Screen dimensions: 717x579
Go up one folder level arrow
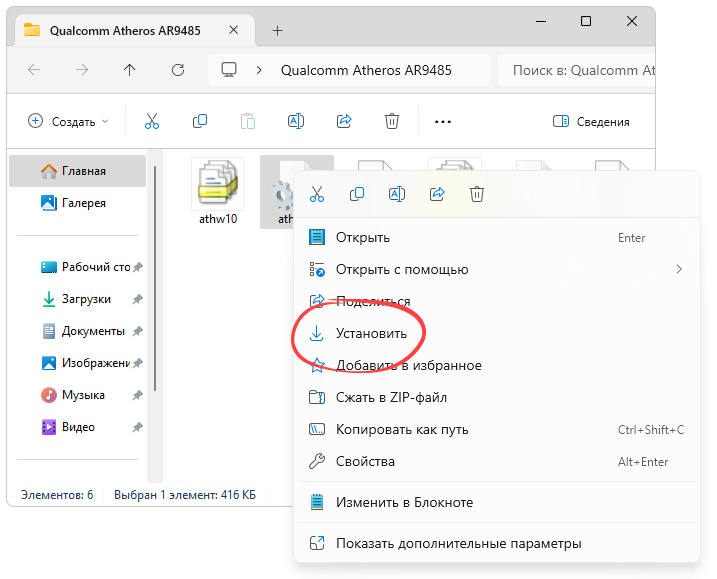129,70
